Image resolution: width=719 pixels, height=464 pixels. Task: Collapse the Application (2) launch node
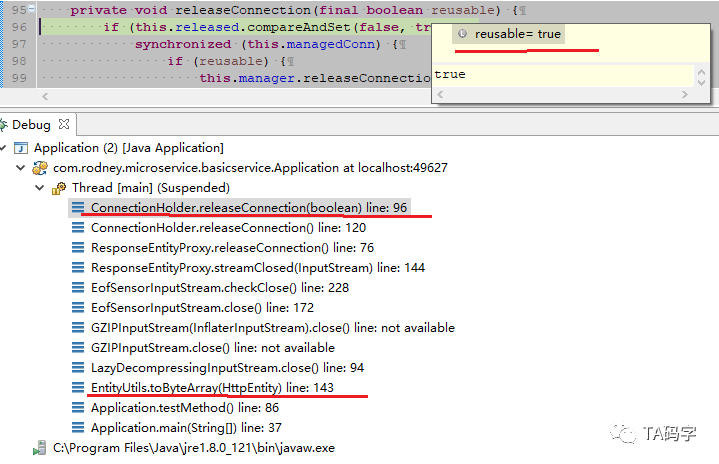(4, 148)
